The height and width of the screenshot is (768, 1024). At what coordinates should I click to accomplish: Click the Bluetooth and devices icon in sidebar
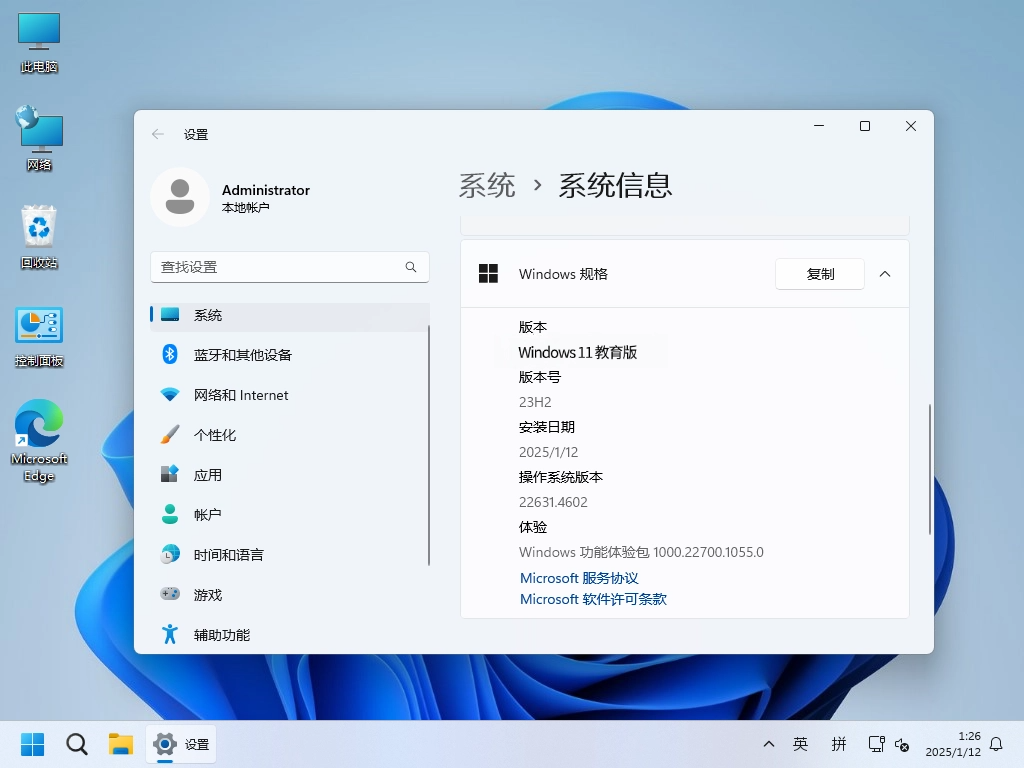[170, 355]
